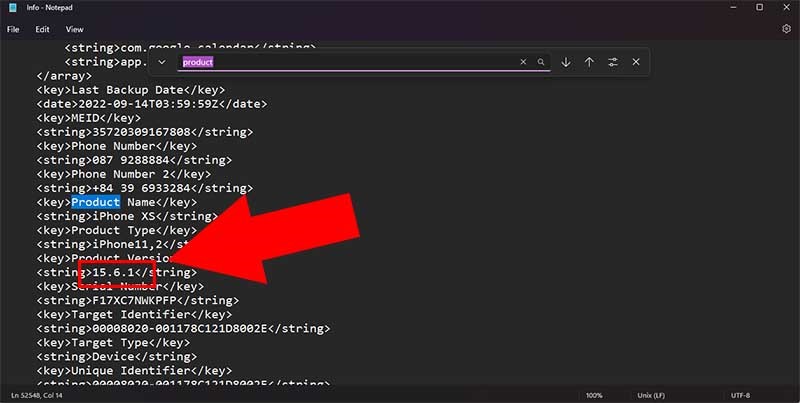Open search options sliders icon
The height and width of the screenshot is (403, 800).
(x=613, y=62)
